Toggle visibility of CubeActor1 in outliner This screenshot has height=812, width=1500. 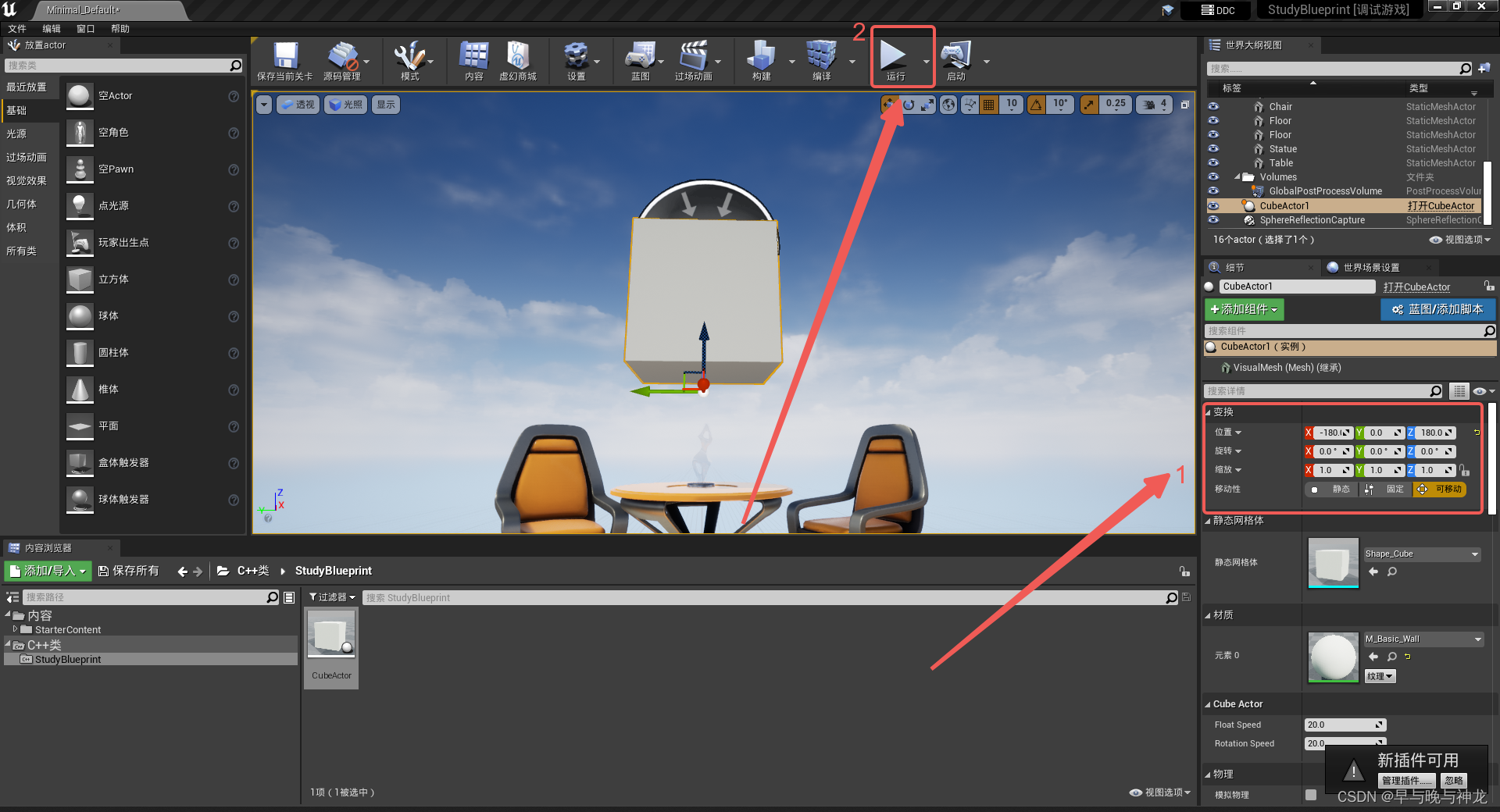click(1213, 206)
